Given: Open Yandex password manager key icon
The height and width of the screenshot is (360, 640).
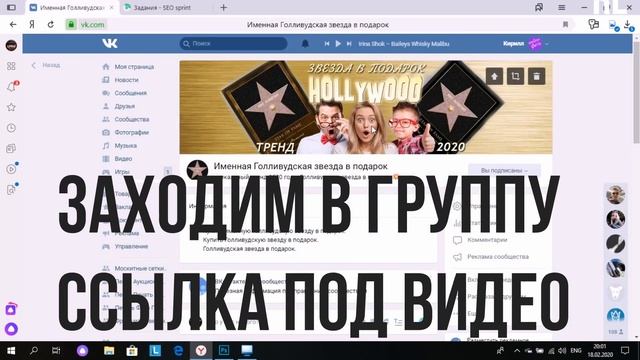Looking at the screenshot, I should 593,24.
